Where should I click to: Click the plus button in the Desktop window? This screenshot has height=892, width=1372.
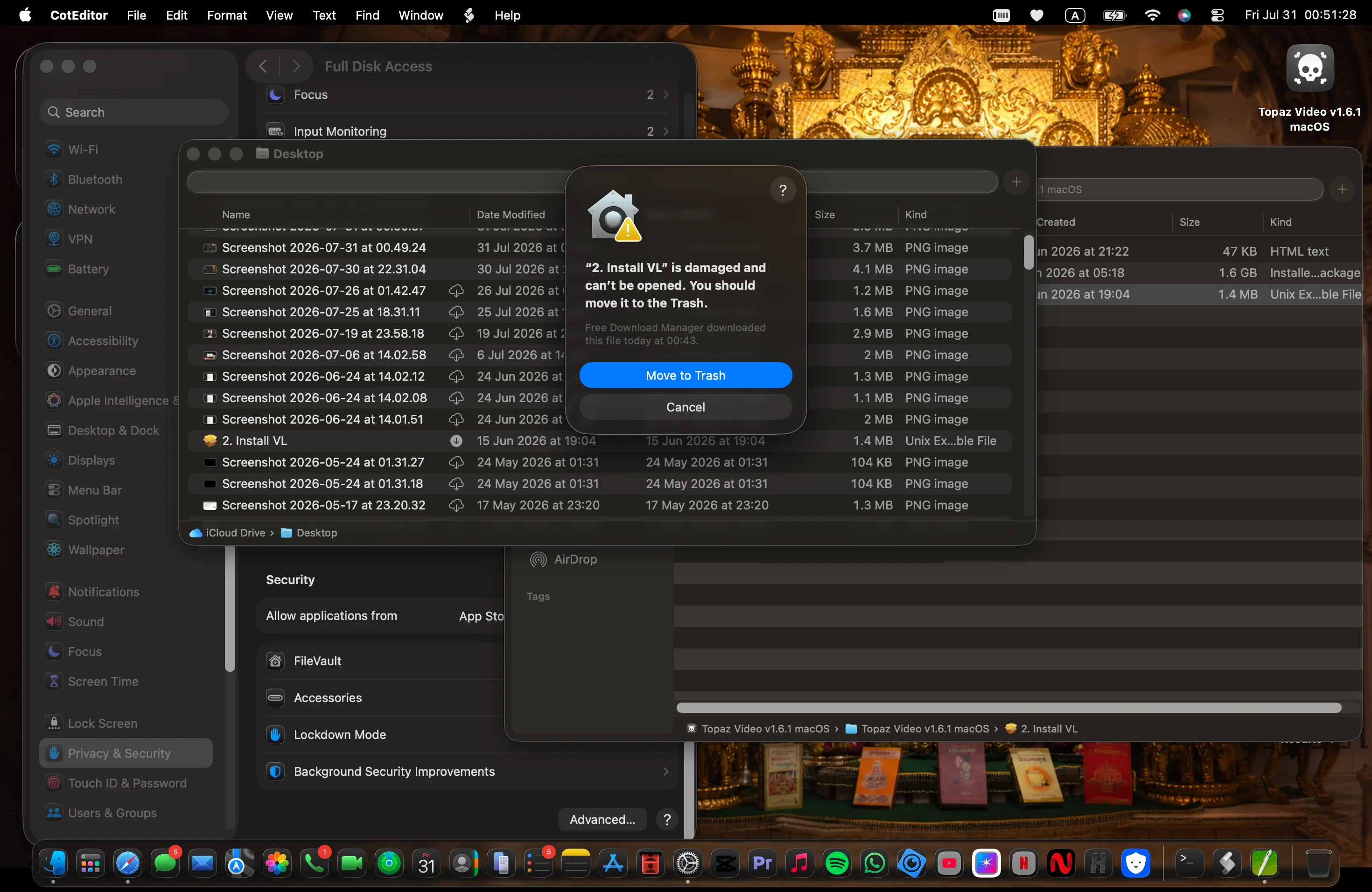point(1016,182)
